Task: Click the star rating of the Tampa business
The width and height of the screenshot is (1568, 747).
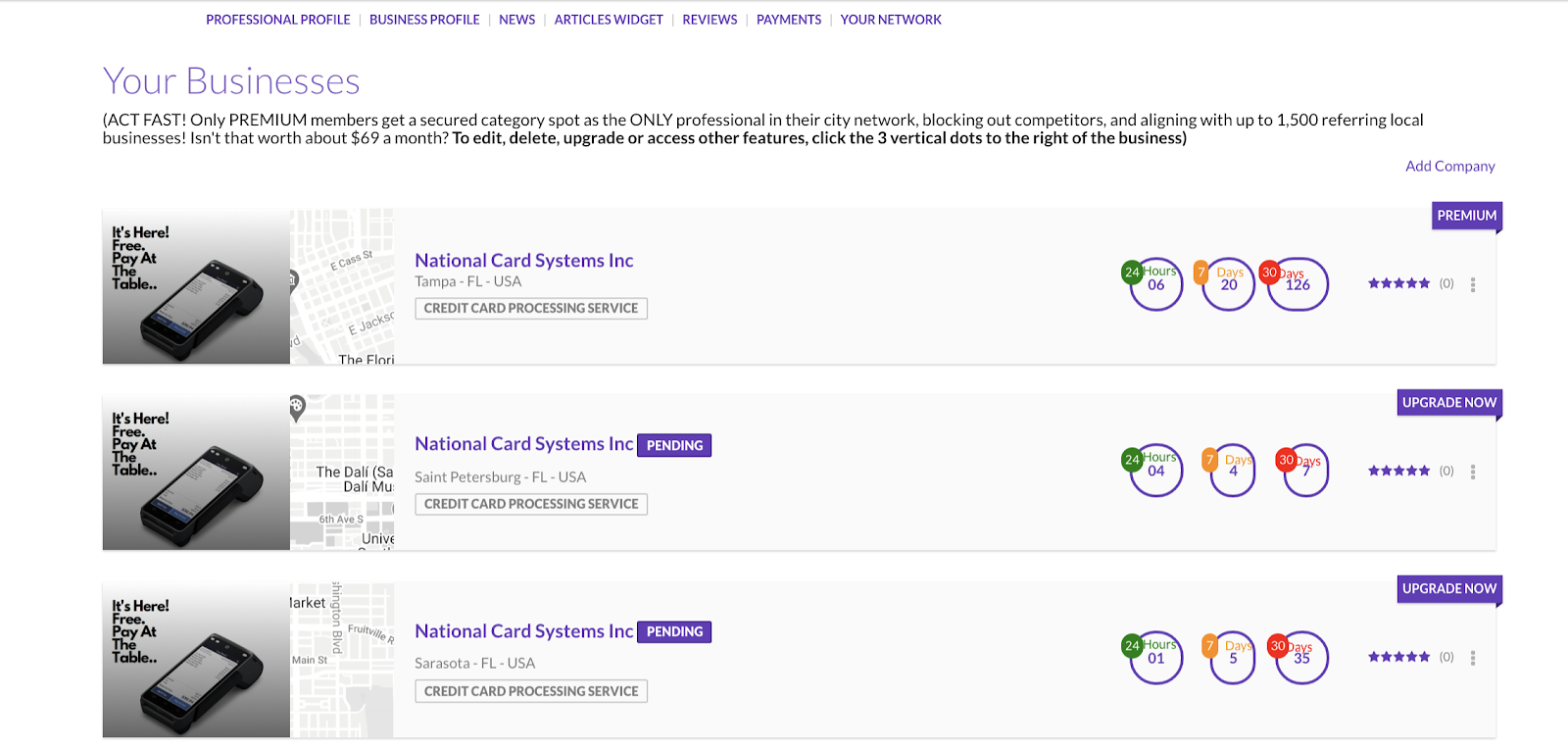Action: click(x=1399, y=283)
